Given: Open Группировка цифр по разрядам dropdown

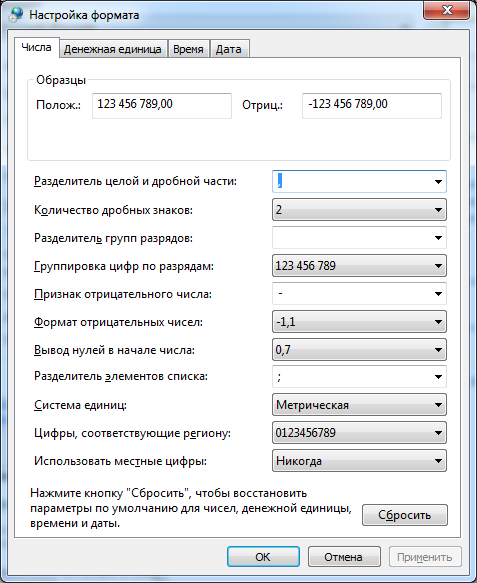Looking at the screenshot, I should point(360,265).
